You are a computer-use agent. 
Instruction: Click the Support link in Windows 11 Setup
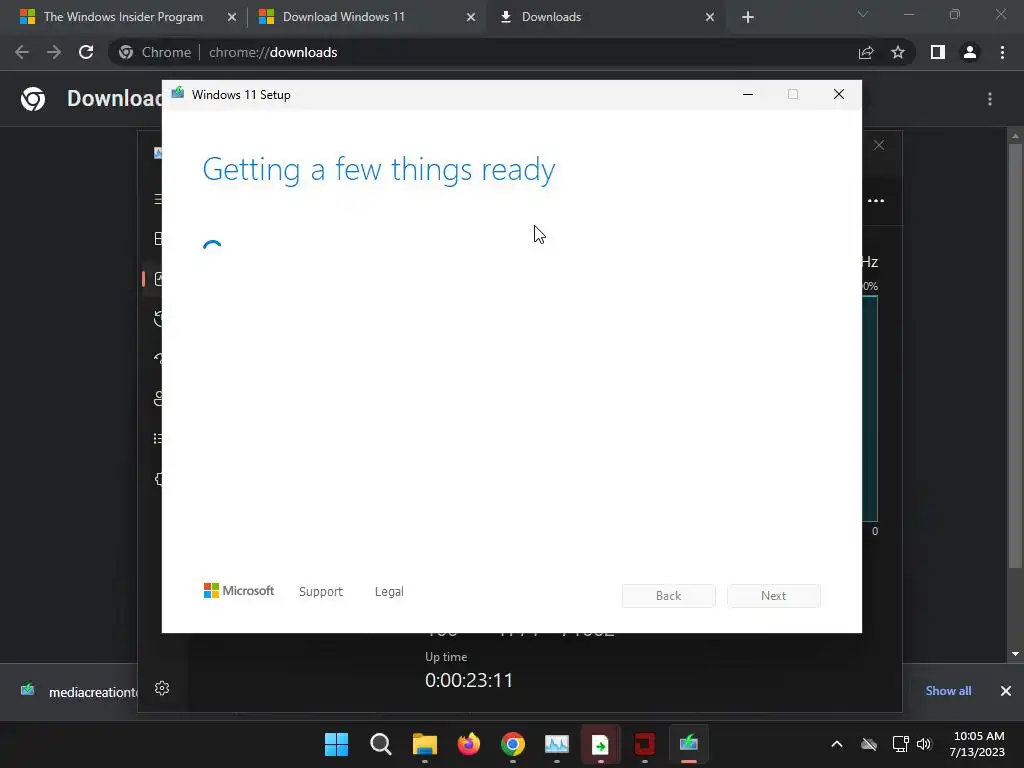click(x=321, y=592)
